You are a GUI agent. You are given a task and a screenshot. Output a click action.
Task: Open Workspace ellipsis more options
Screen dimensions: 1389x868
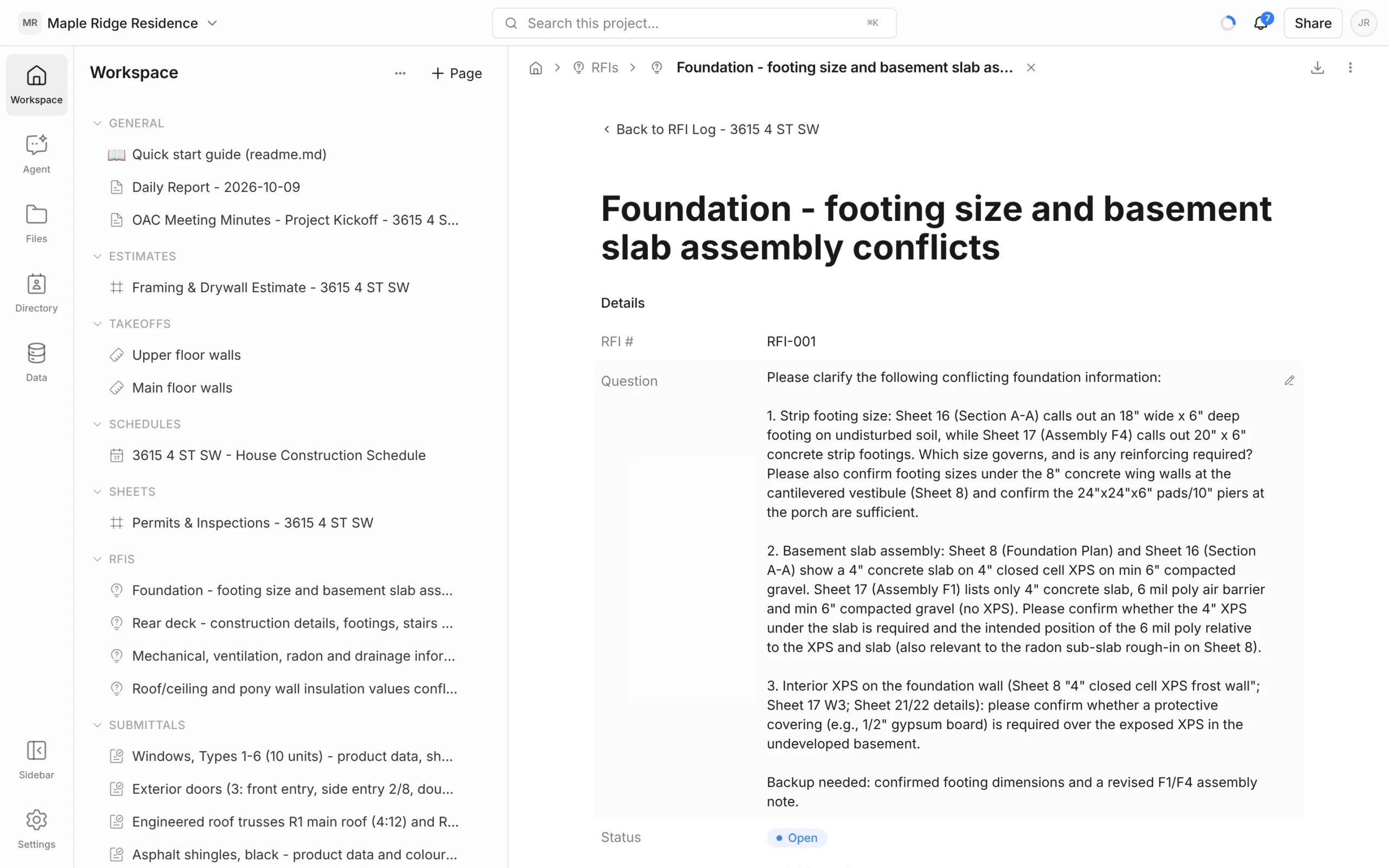click(x=400, y=73)
